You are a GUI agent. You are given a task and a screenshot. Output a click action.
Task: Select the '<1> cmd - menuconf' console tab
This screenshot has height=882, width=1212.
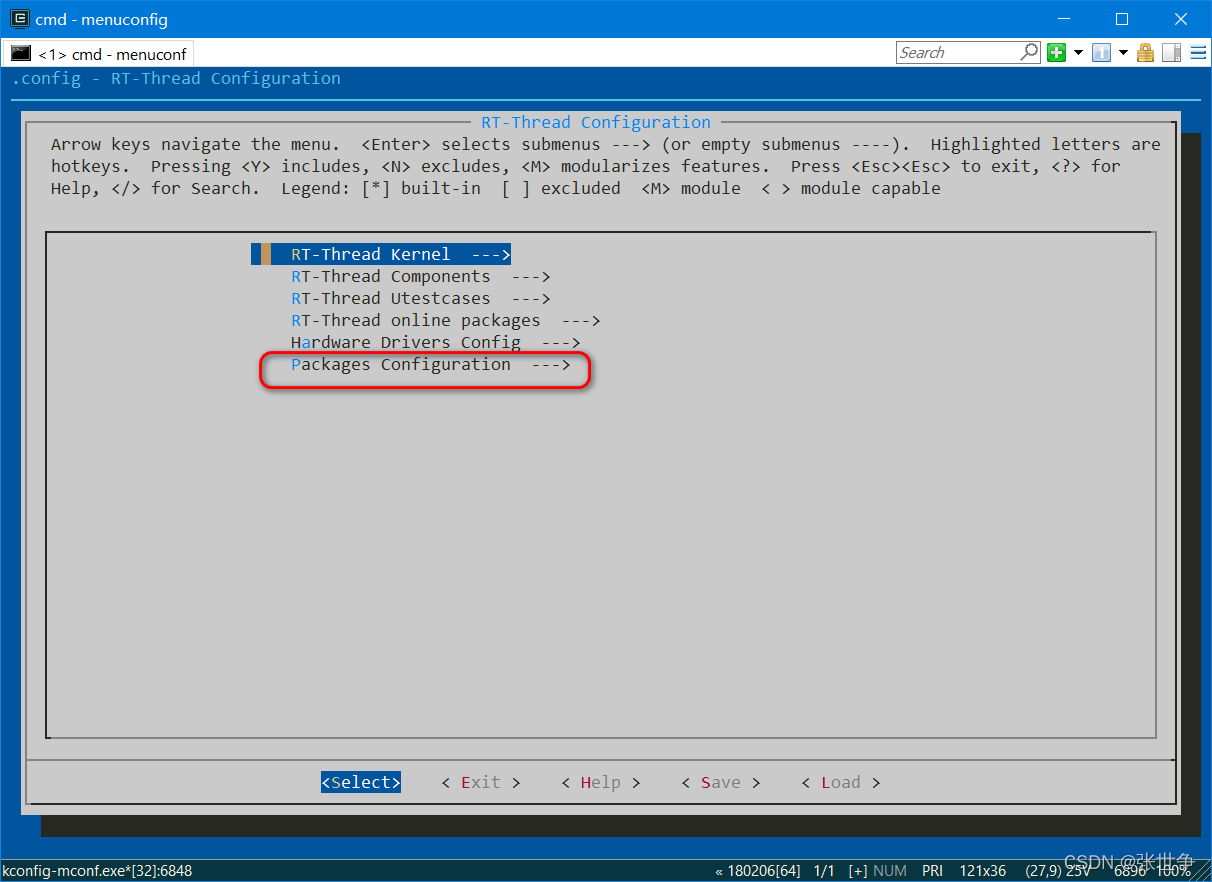pyautogui.click(x=98, y=54)
